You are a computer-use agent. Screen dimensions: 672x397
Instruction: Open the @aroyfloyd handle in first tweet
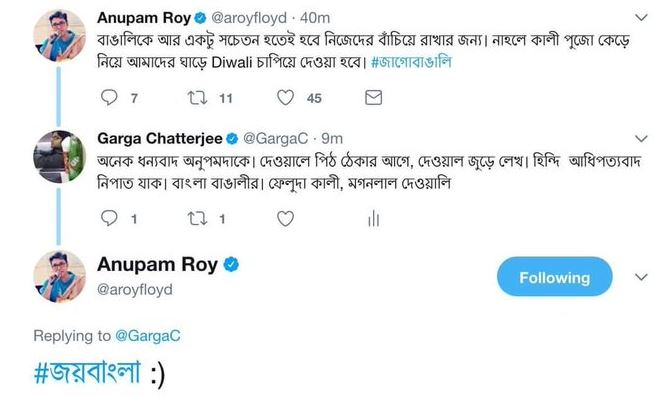[x=249, y=18]
